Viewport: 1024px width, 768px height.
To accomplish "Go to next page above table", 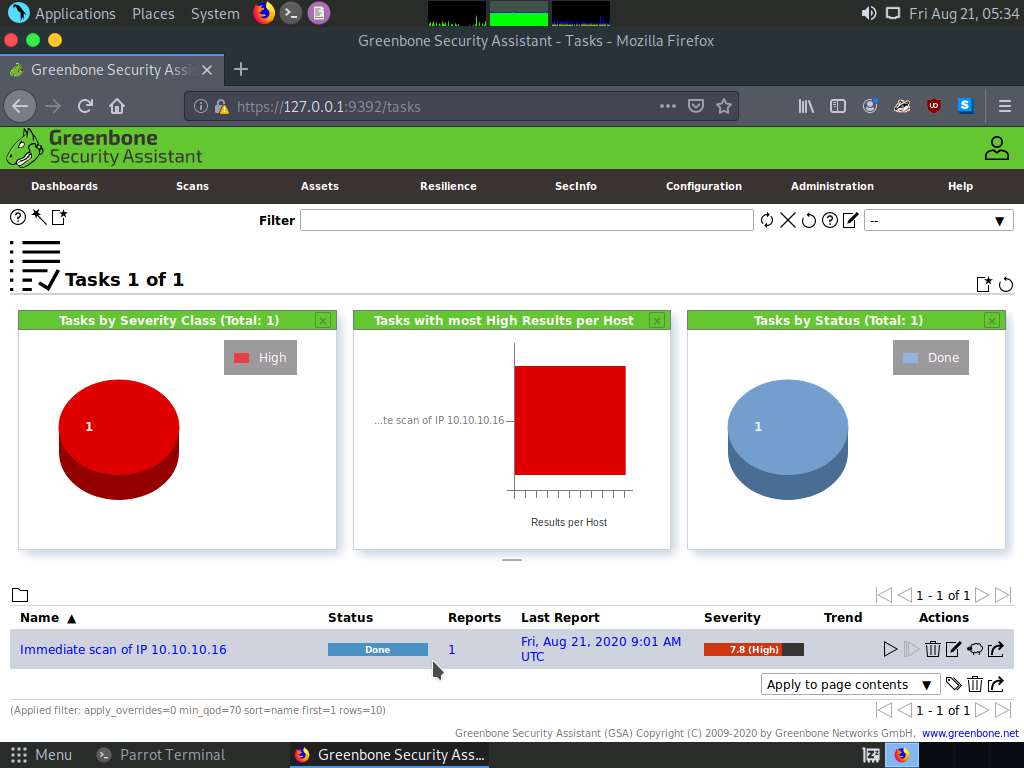I will point(982,595).
